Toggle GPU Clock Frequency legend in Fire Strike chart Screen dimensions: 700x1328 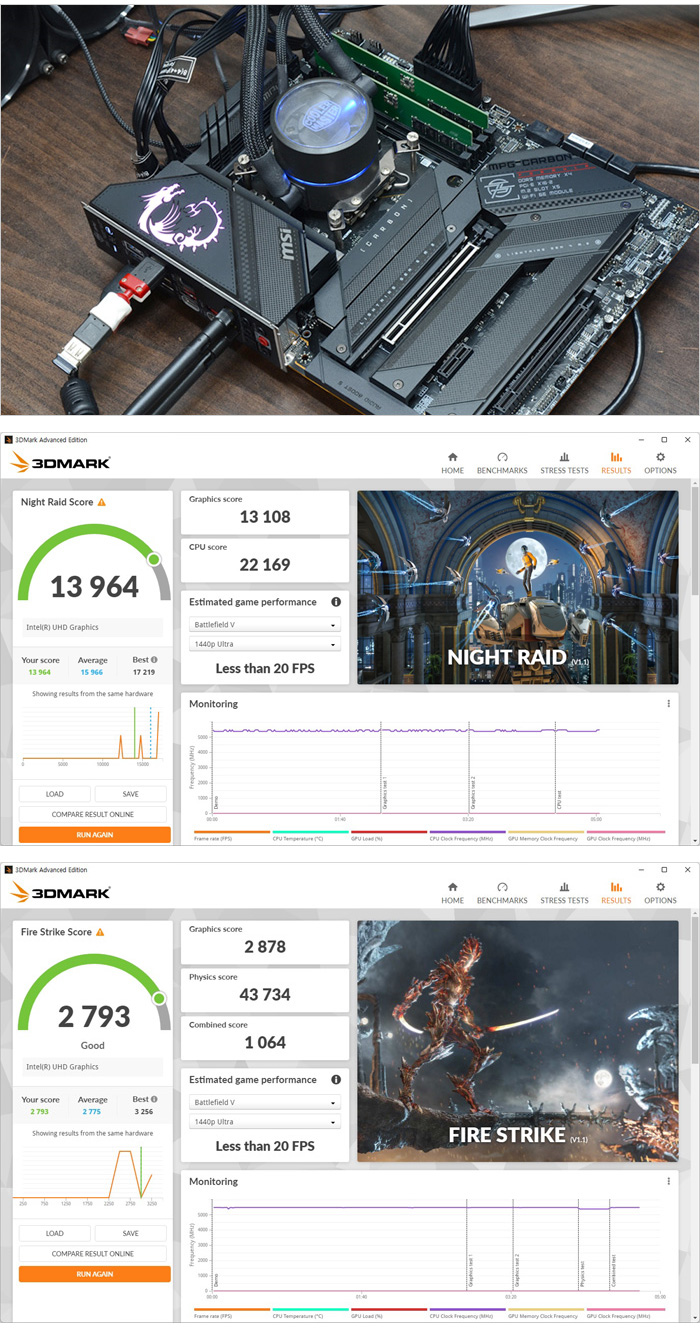tap(625, 1312)
